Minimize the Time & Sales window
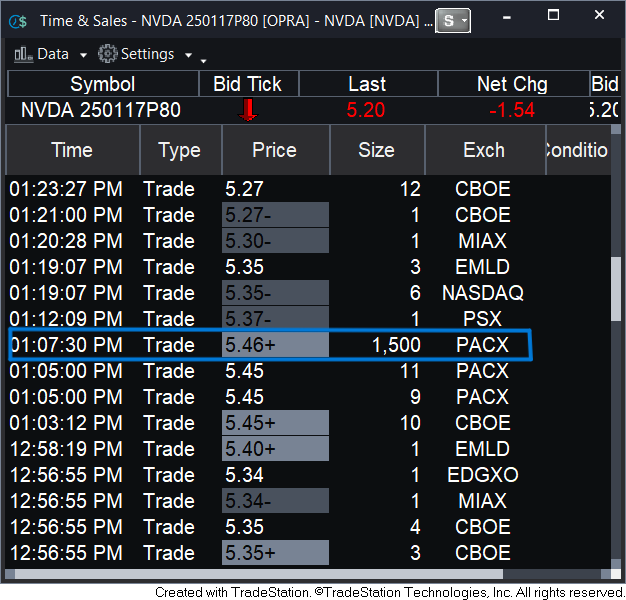Screen dimensions: 626x600 click(507, 17)
